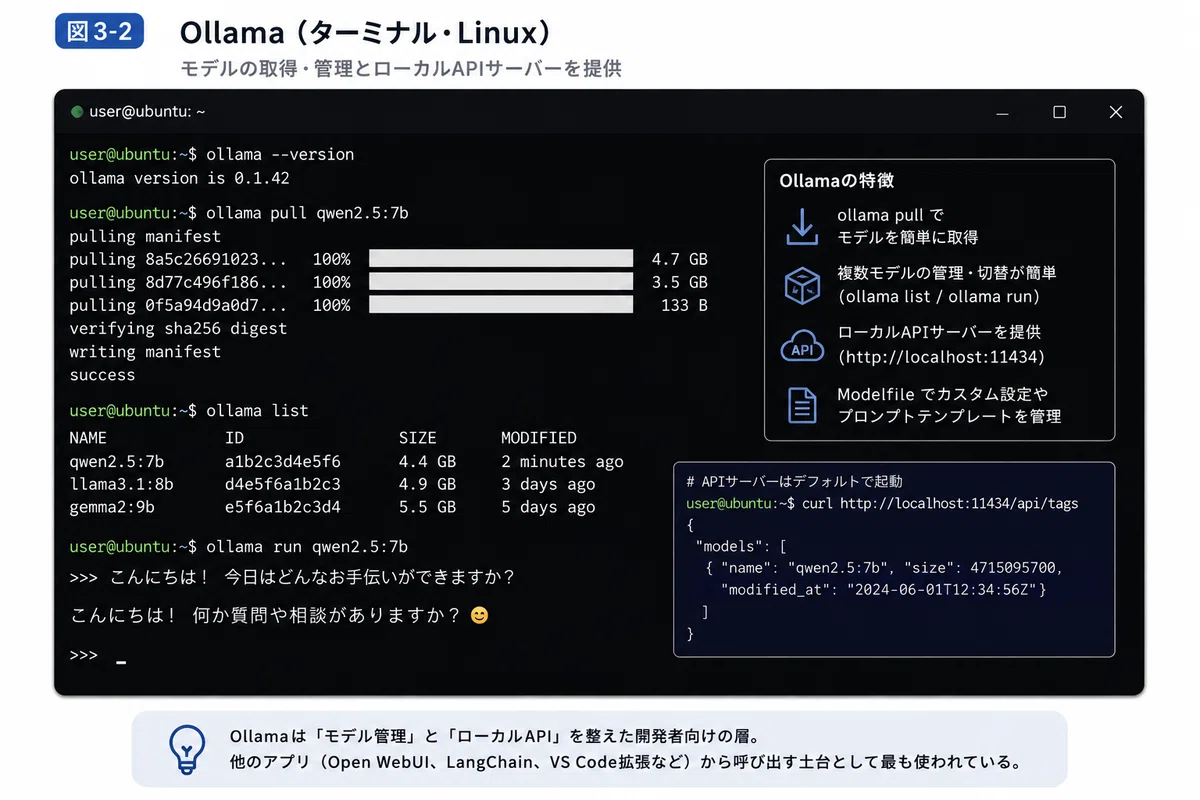Click the 133 B pull progress bar

pyautogui.click(x=501, y=305)
